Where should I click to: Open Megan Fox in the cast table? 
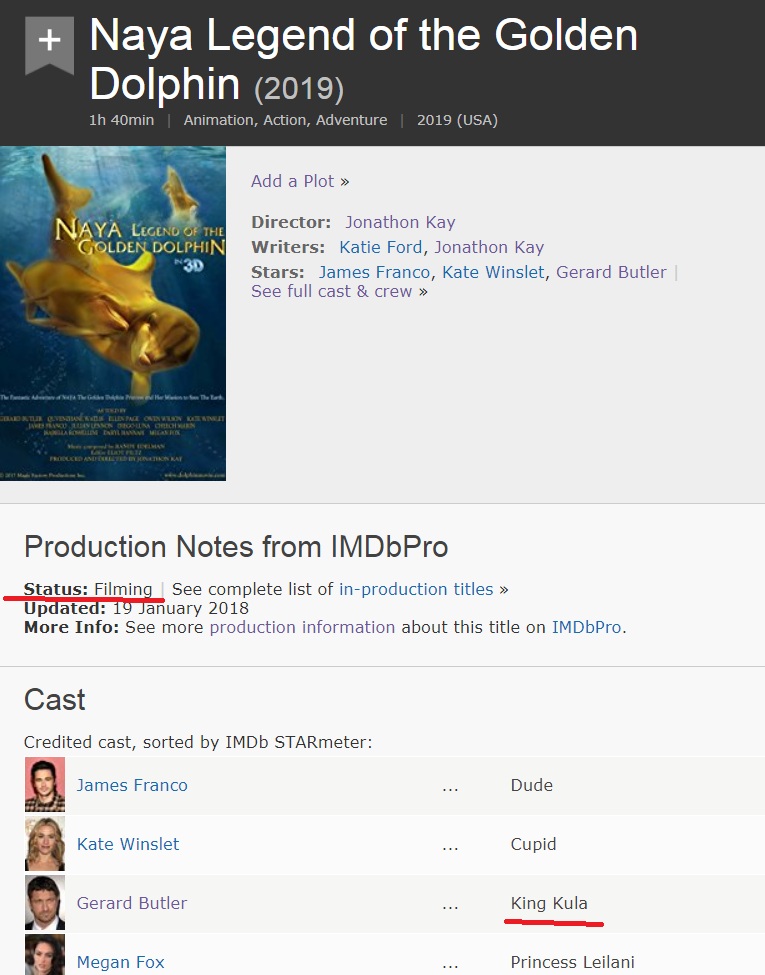click(x=121, y=962)
